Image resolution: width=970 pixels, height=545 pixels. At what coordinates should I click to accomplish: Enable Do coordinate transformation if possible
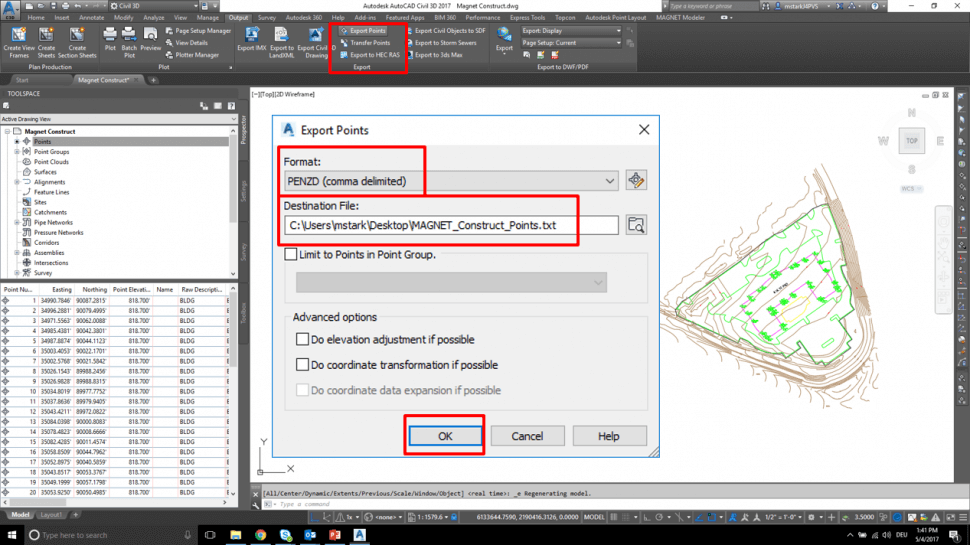pyautogui.click(x=302, y=364)
